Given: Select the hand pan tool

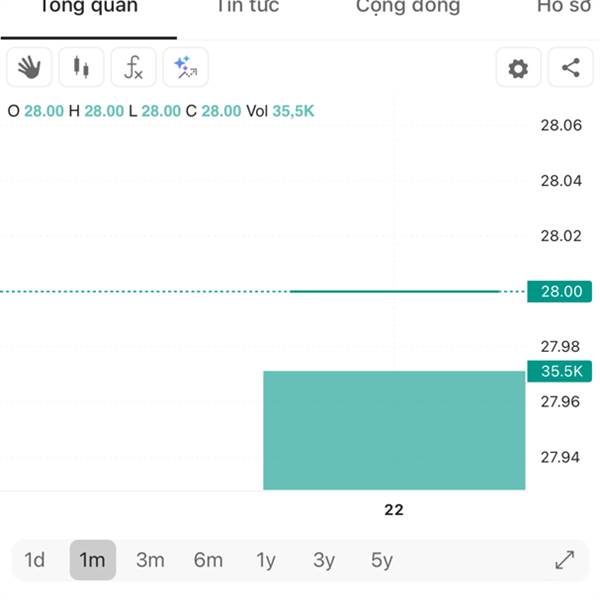Looking at the screenshot, I should [x=29, y=67].
